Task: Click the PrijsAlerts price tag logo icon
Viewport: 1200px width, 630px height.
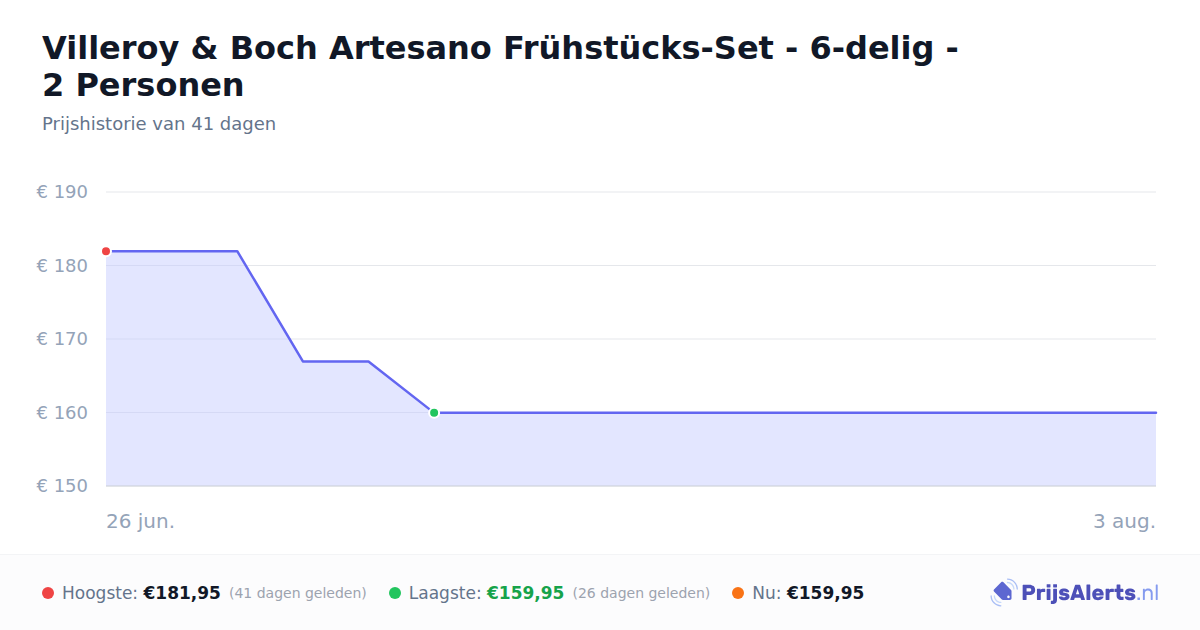Action: pos(1003,593)
